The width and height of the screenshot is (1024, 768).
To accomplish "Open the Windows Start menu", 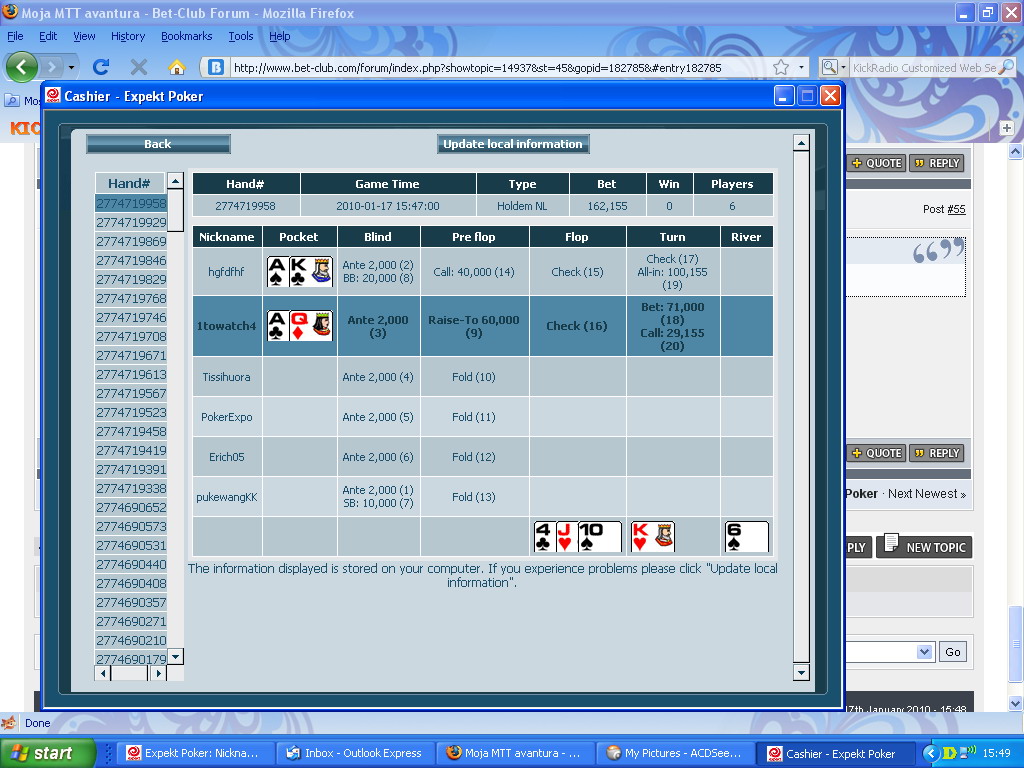I will pyautogui.click(x=47, y=753).
